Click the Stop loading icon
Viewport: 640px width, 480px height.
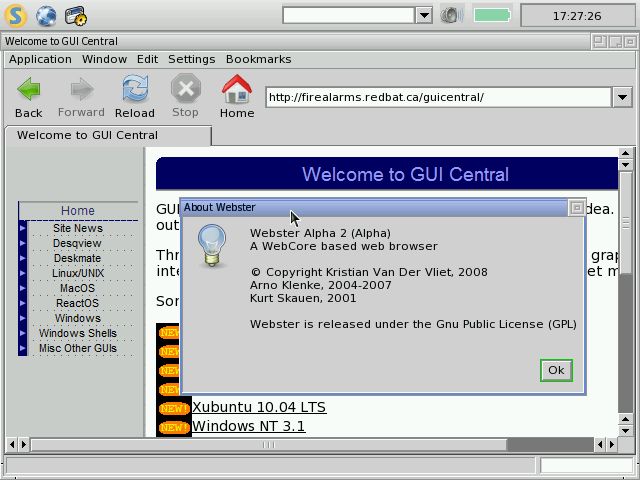(x=186, y=88)
